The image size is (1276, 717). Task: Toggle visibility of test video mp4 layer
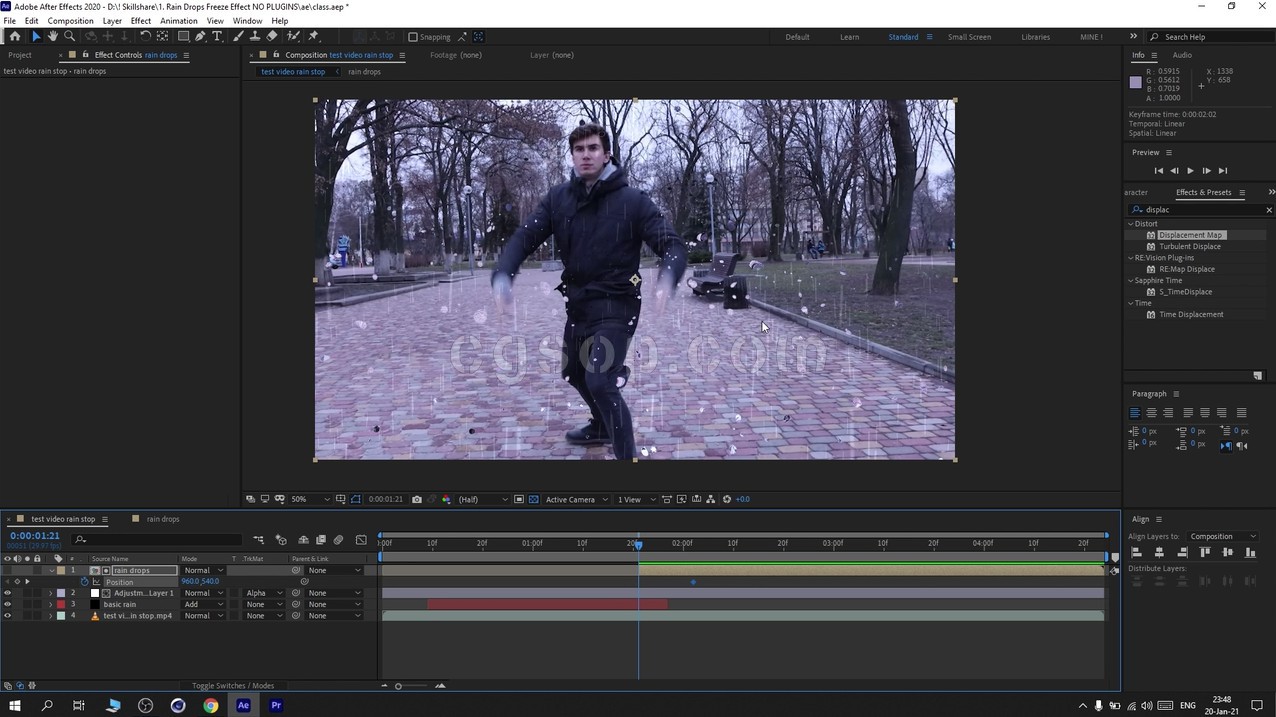point(7,616)
